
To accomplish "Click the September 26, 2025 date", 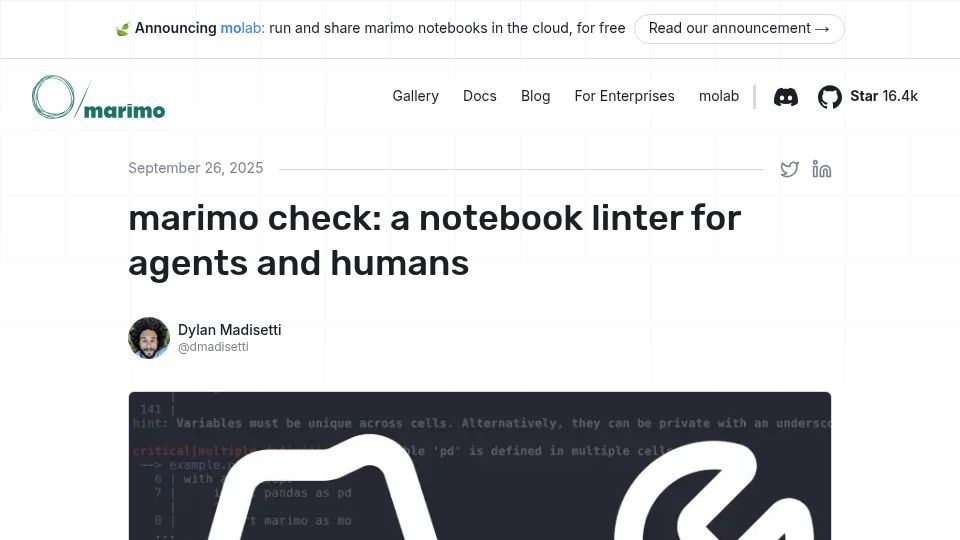I will tap(196, 168).
